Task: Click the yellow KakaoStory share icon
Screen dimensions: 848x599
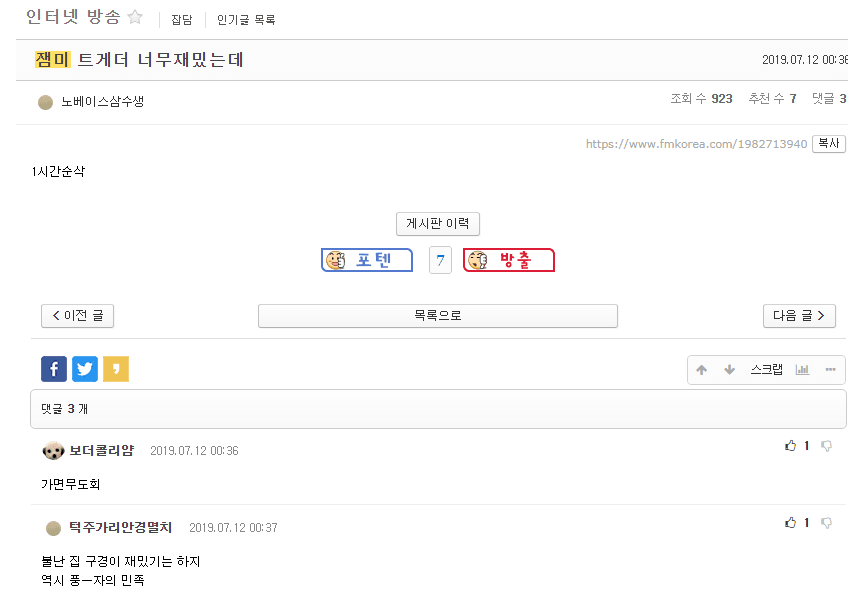Action: [116, 369]
